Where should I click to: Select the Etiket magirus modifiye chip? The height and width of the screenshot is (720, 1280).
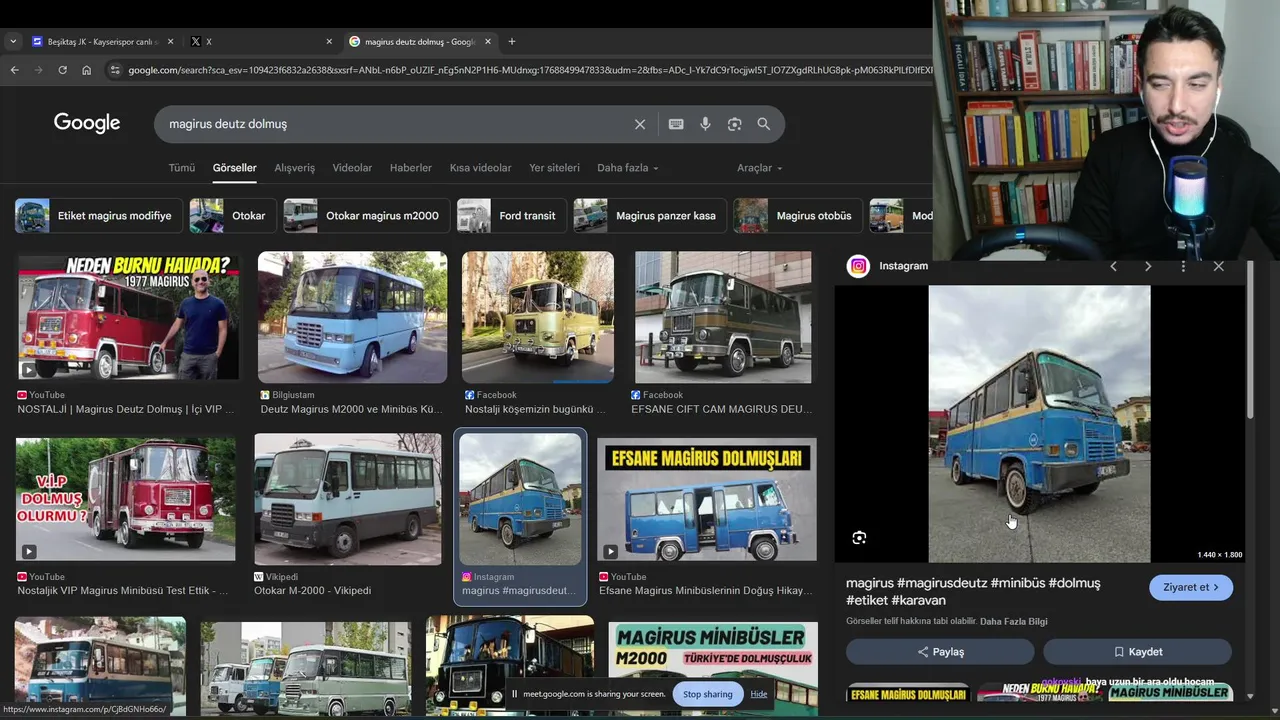tap(97, 216)
